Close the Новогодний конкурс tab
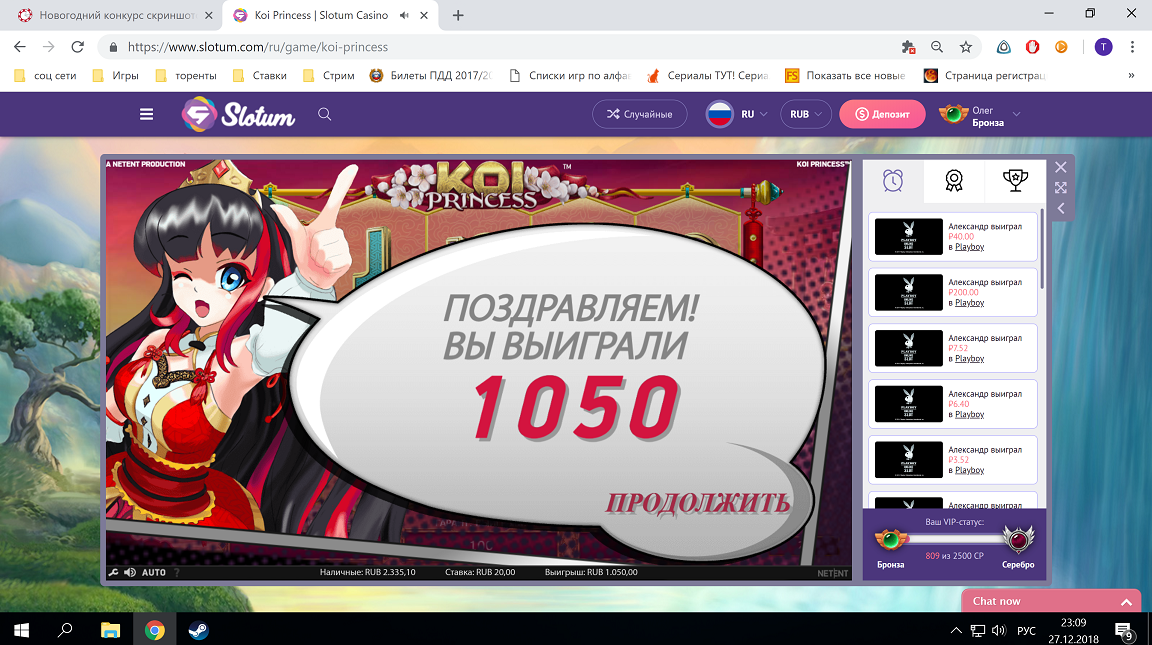This screenshot has width=1152, height=645. [x=209, y=15]
